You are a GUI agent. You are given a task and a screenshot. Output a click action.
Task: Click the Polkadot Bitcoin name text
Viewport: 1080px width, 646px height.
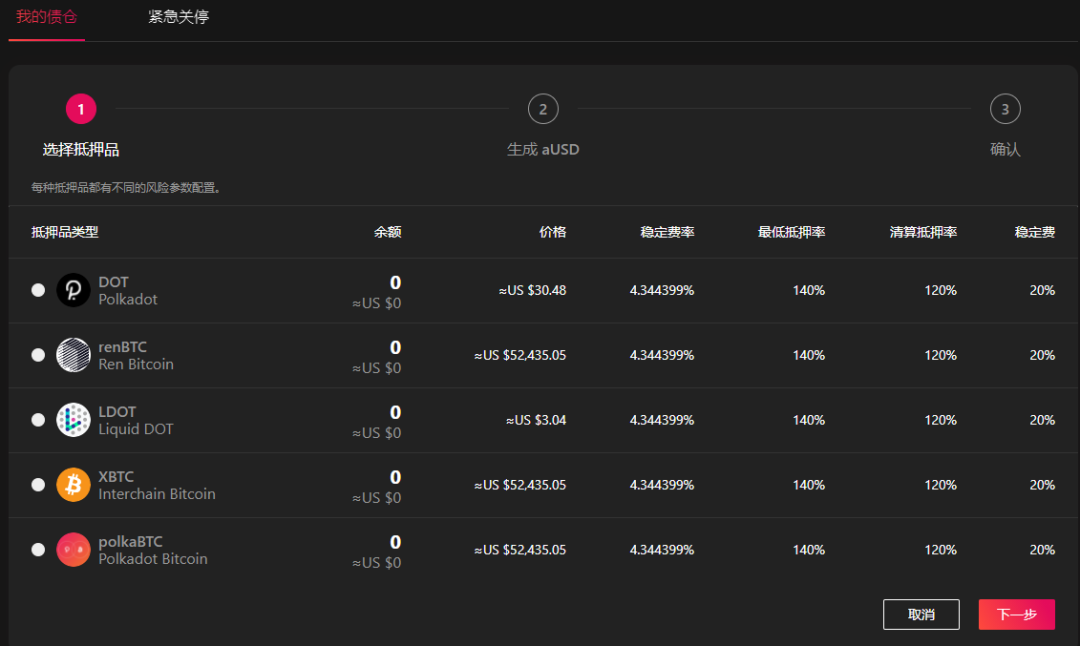pyautogui.click(x=153, y=559)
